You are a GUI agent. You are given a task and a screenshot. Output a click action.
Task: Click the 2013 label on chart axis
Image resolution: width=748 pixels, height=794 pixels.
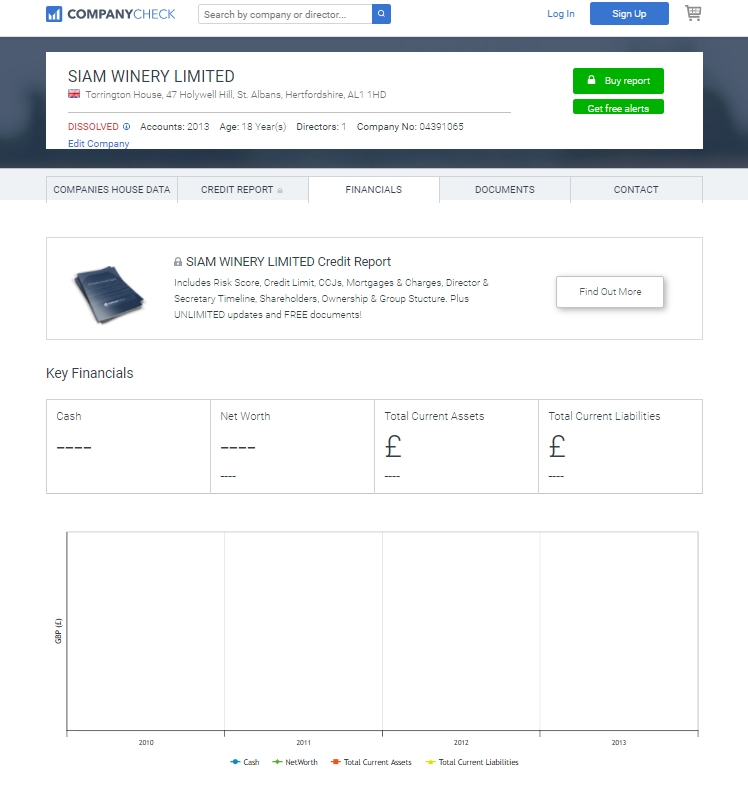coord(618,742)
